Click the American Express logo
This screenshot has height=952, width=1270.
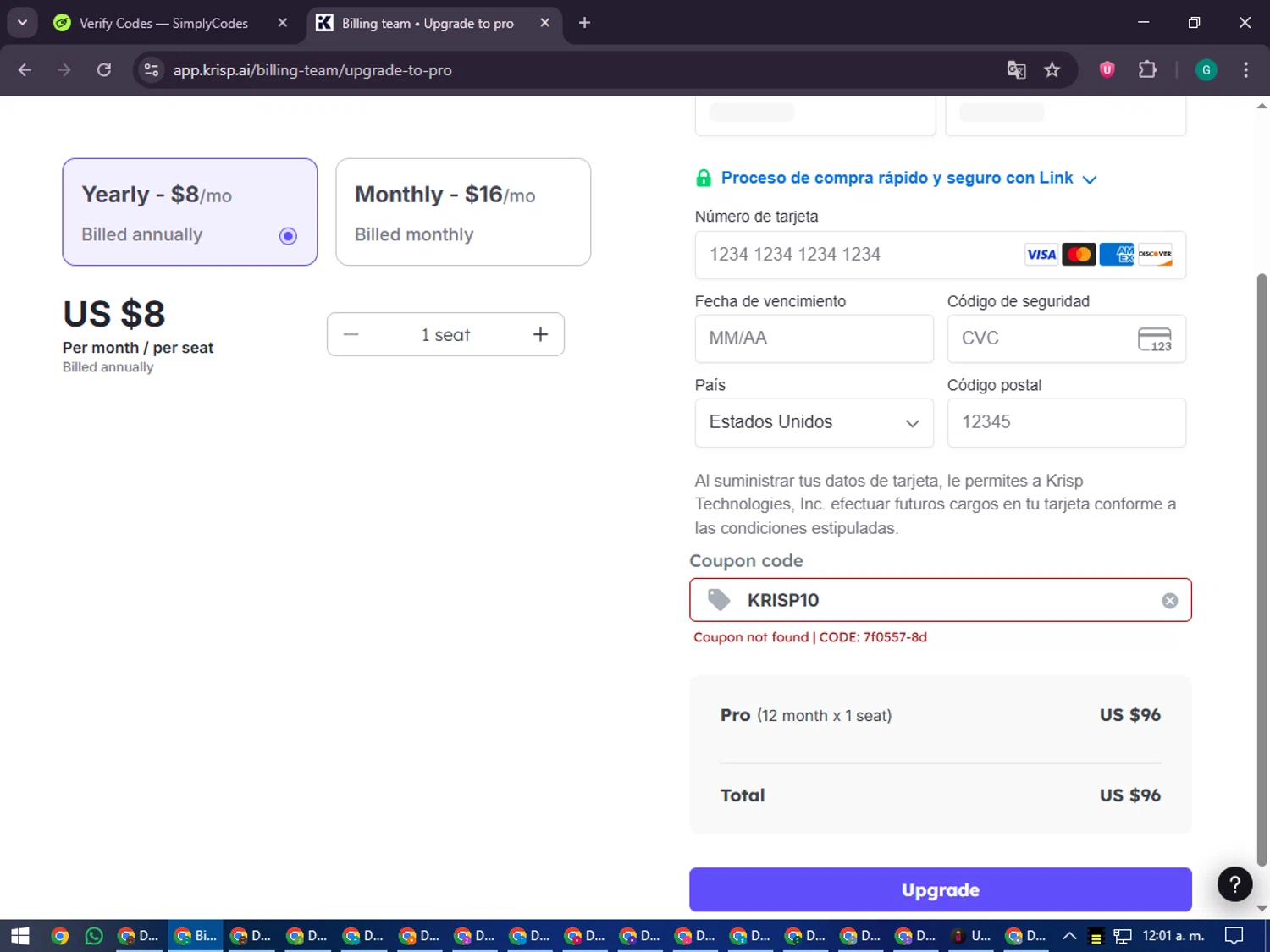(x=1117, y=255)
